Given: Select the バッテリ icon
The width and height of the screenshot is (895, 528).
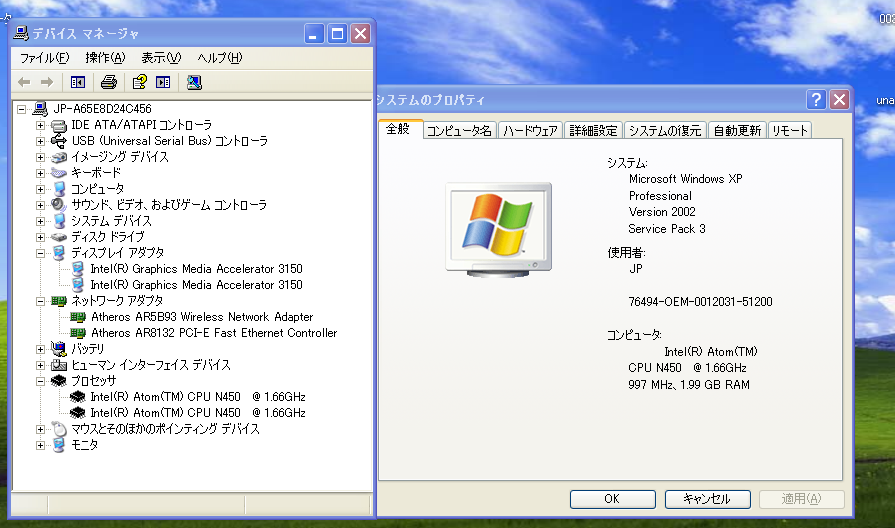Looking at the screenshot, I should click(59, 349).
